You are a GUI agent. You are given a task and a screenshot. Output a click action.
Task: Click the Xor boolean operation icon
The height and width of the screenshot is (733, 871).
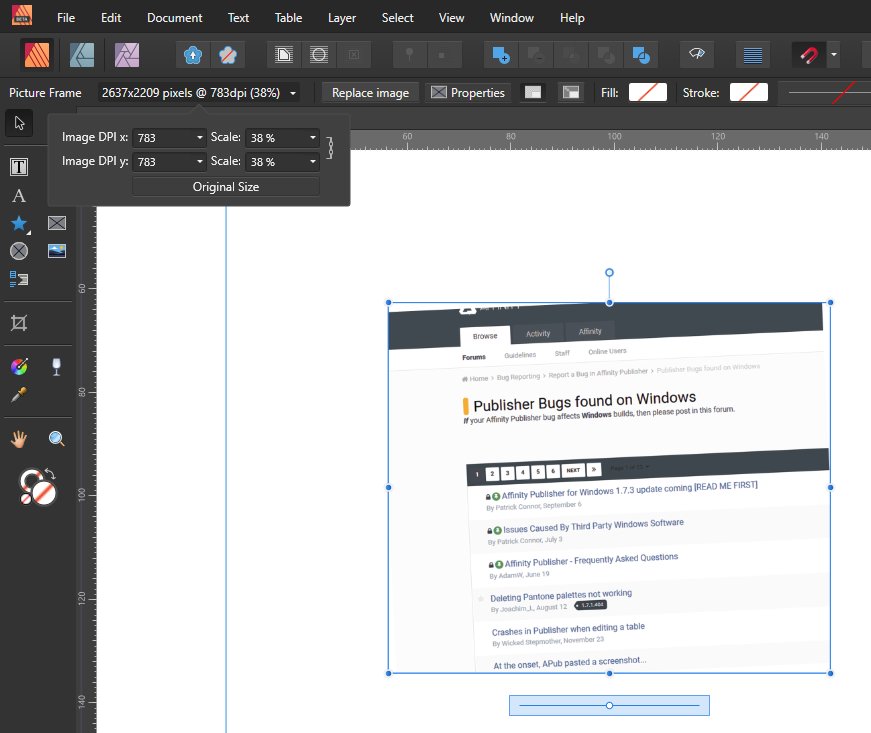605,55
